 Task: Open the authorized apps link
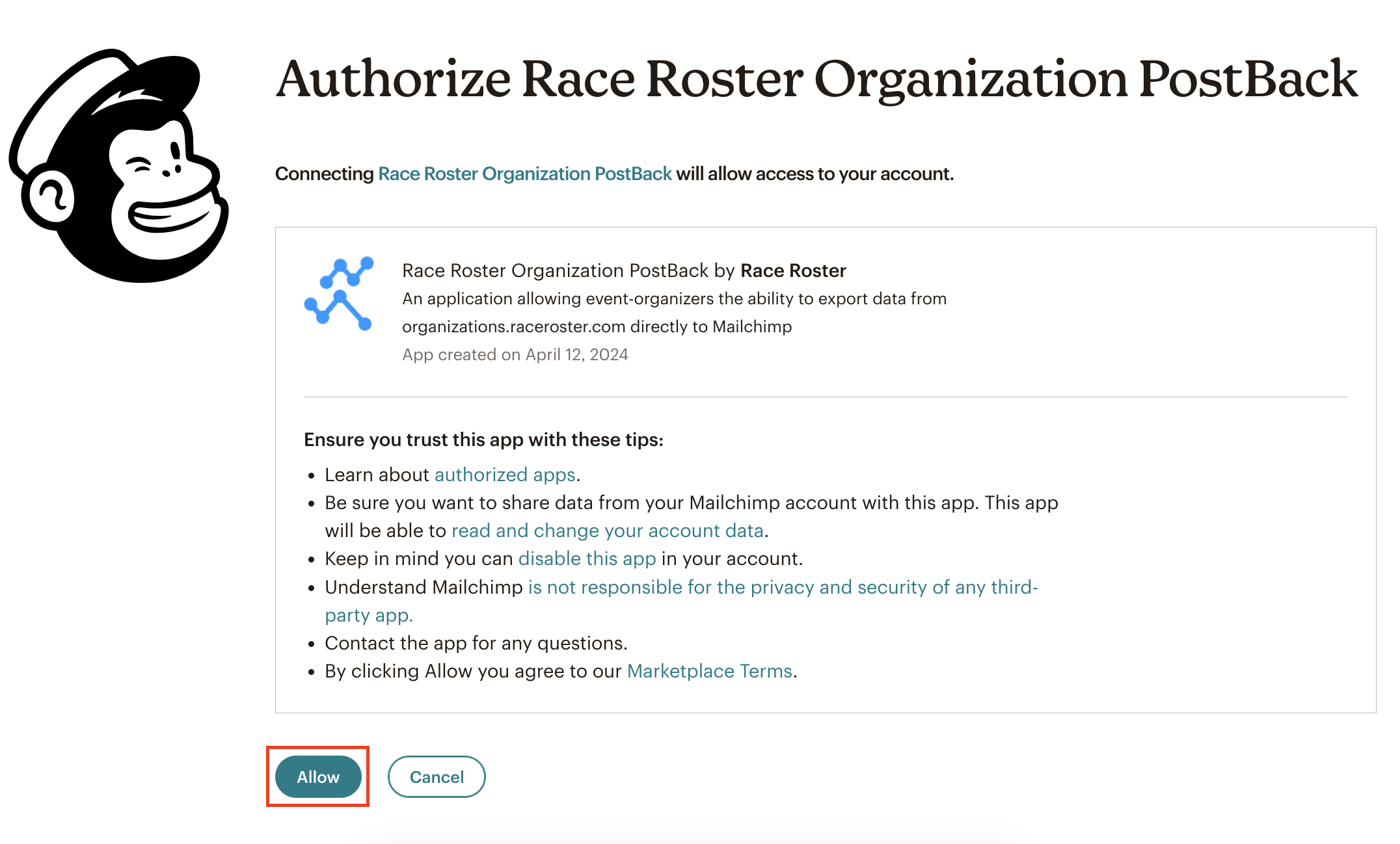[505, 475]
